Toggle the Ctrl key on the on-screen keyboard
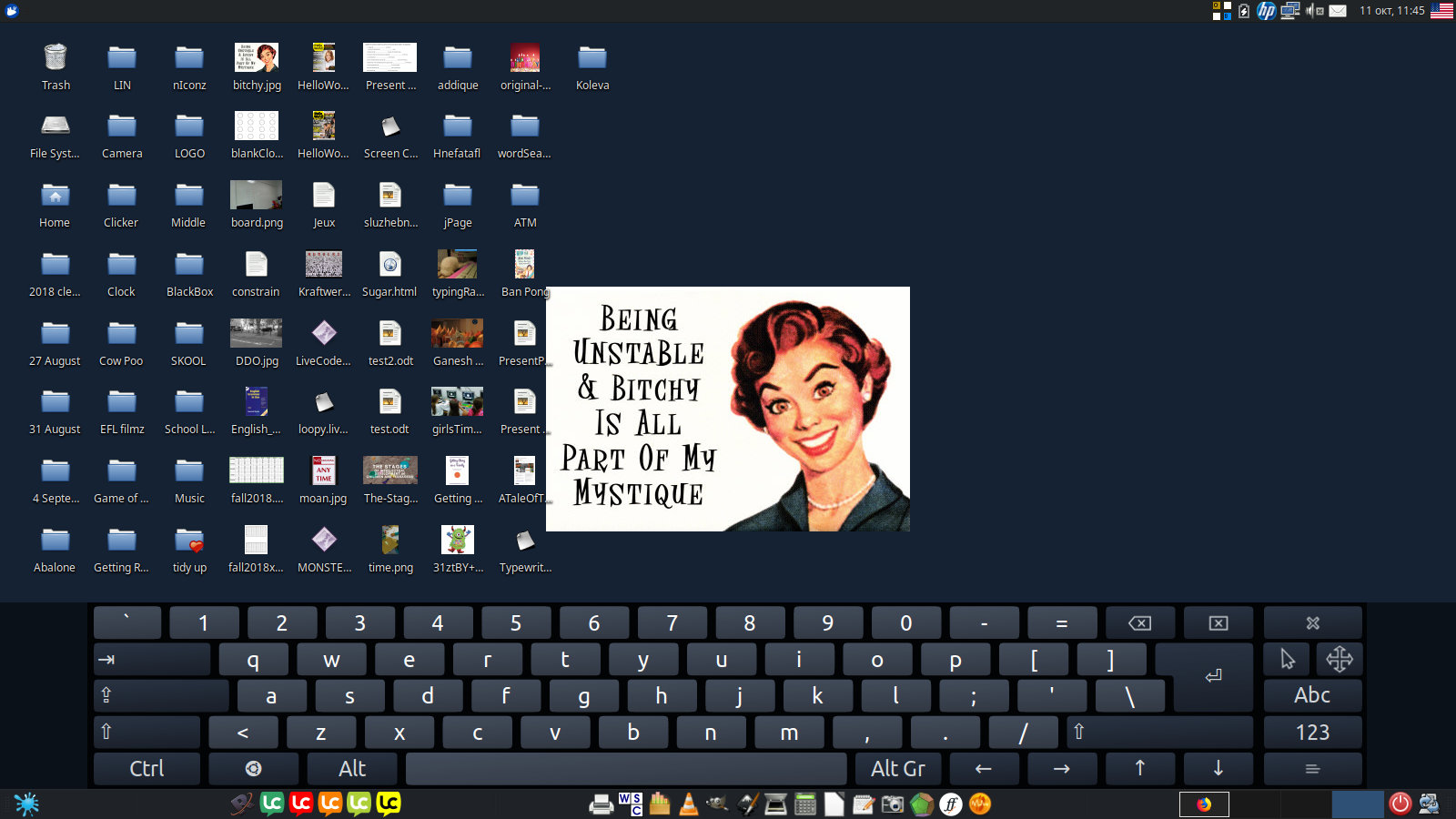The width and height of the screenshot is (1456, 819). 147,769
